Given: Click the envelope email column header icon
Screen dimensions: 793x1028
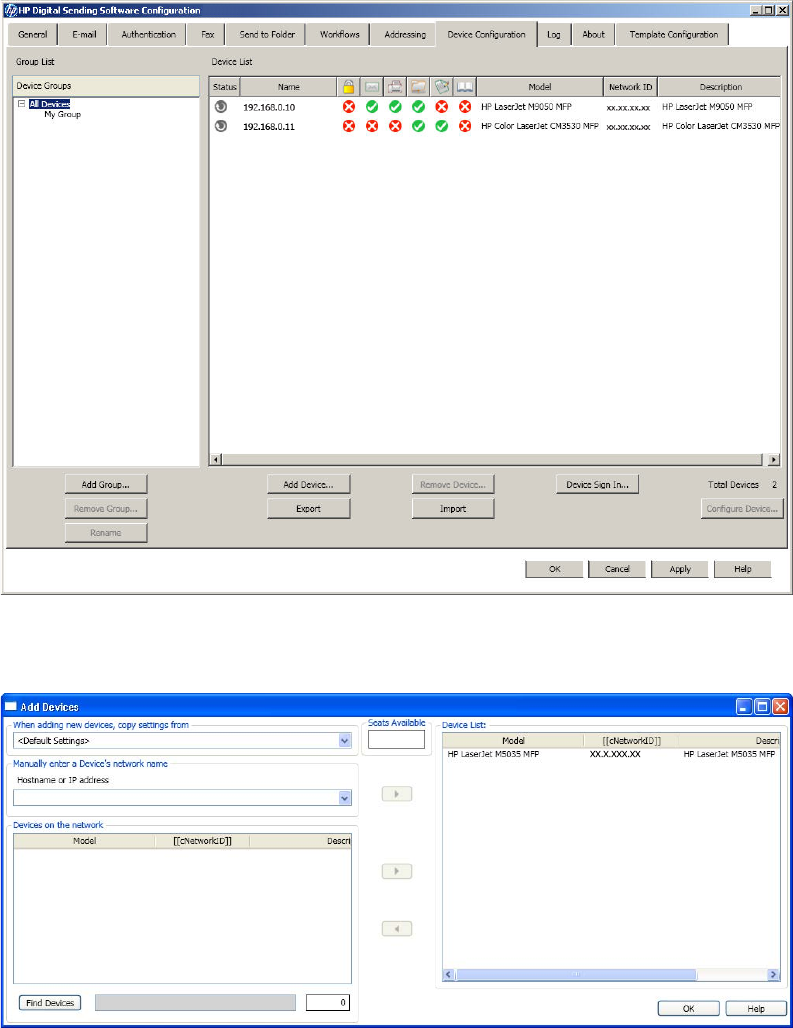Looking at the screenshot, I should pos(372,87).
